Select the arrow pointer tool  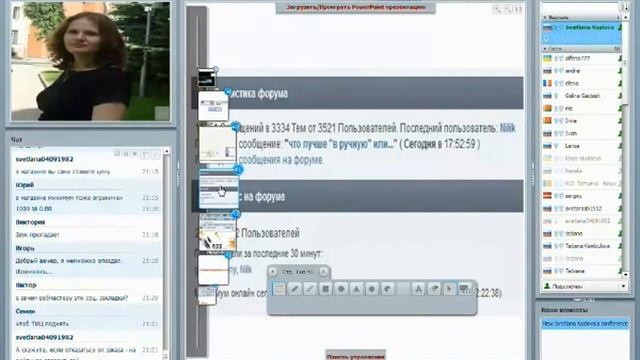click(x=449, y=289)
